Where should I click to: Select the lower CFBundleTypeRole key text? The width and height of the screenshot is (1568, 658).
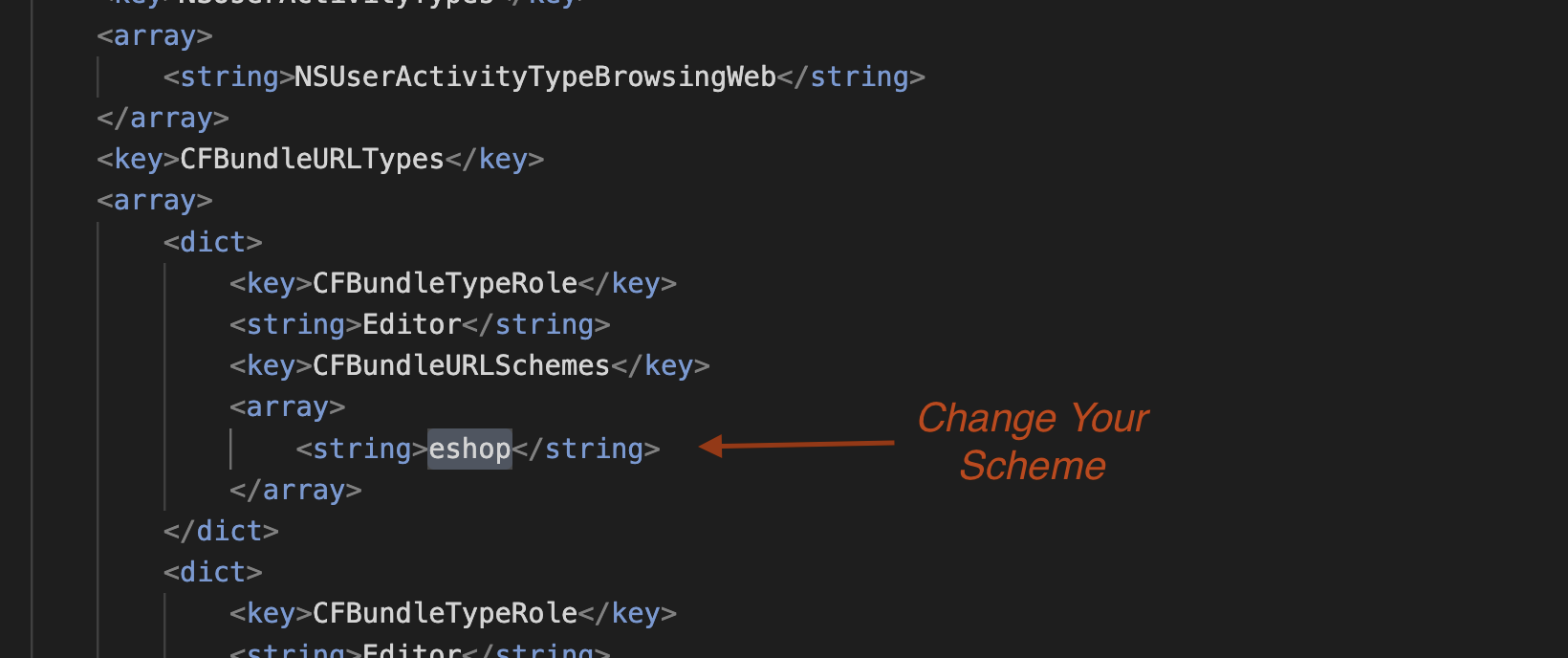click(445, 613)
